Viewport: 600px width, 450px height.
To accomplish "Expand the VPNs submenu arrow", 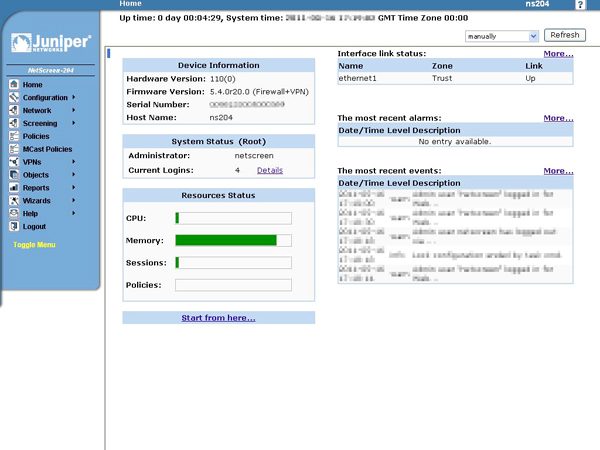I will click(73, 161).
